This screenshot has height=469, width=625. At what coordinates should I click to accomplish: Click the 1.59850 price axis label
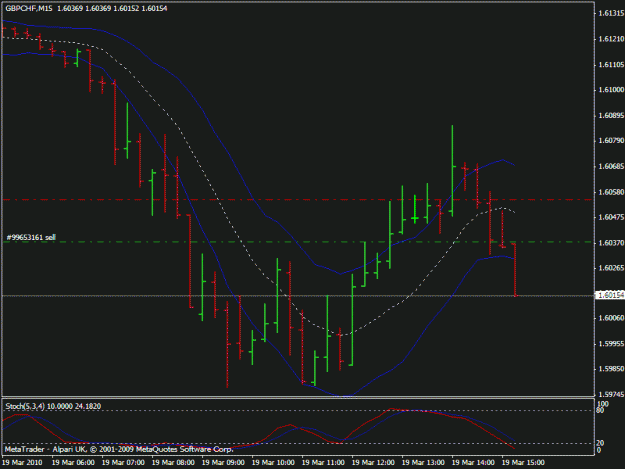click(x=611, y=369)
